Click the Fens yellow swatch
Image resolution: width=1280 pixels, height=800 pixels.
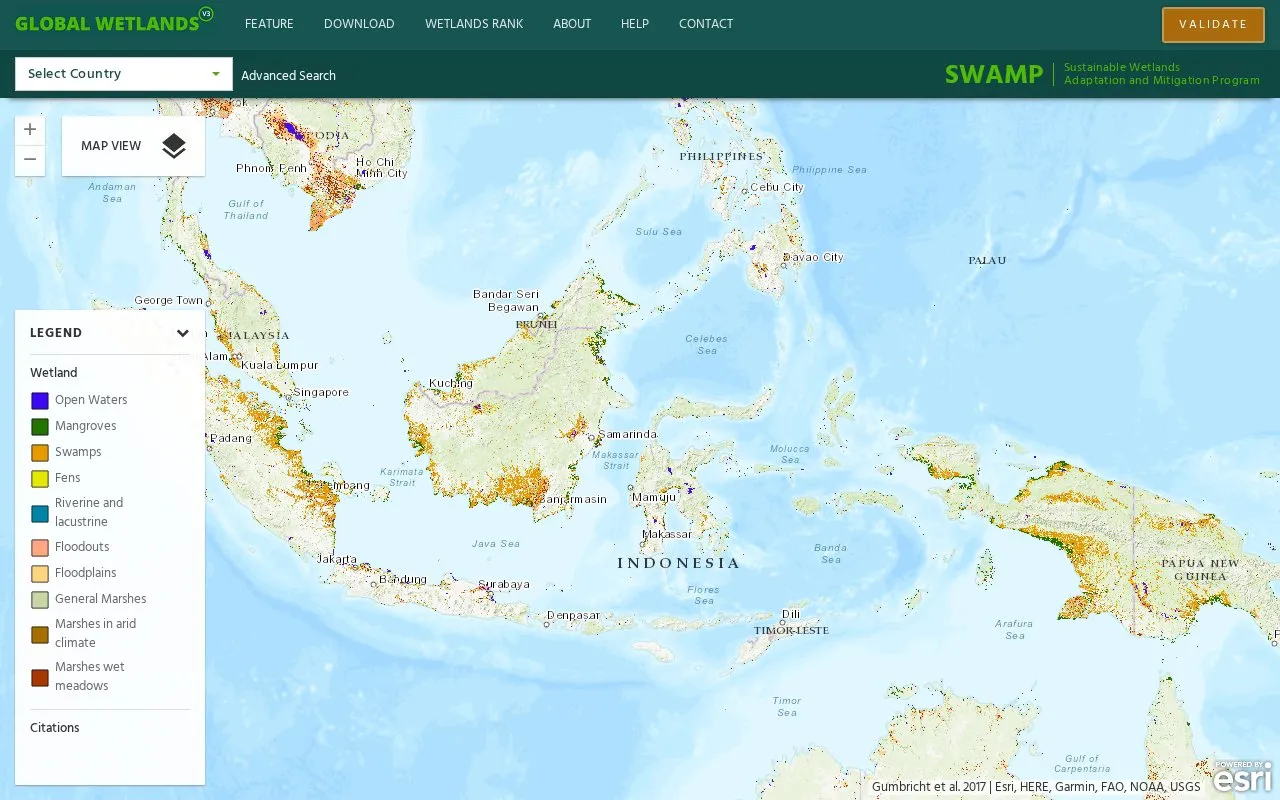coord(40,479)
